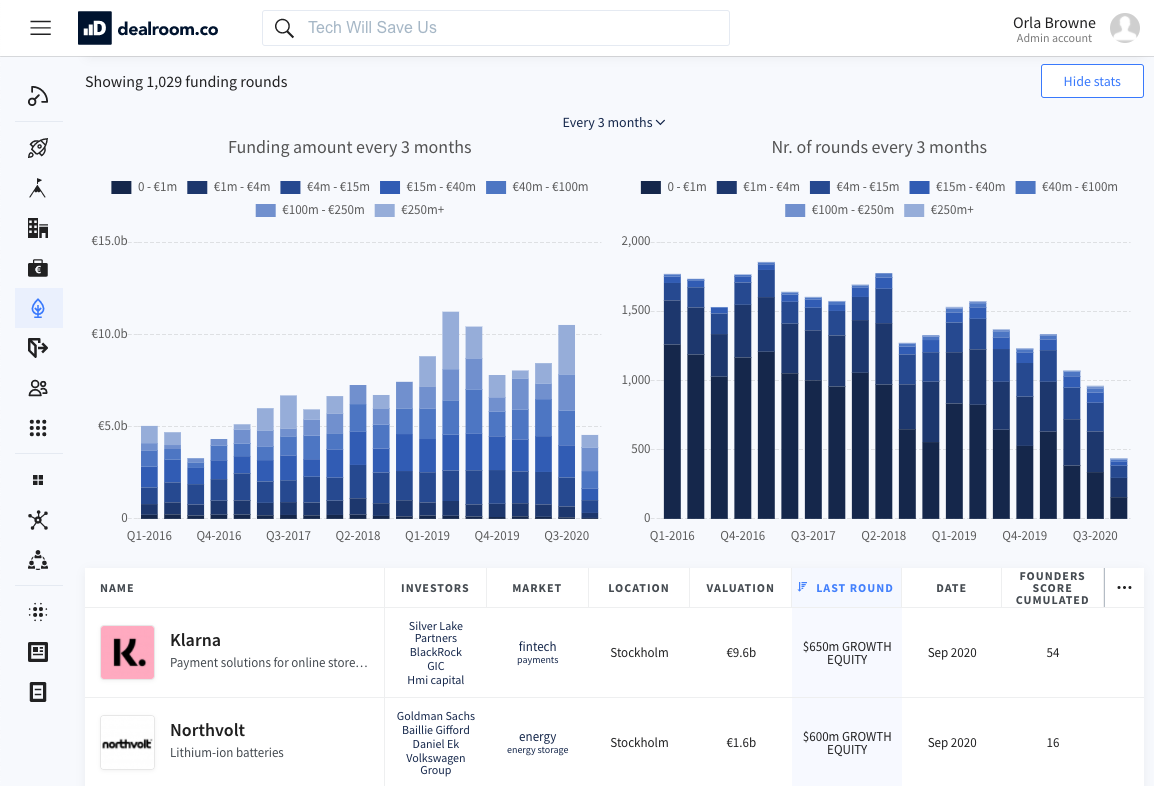Toggle €100m - €250m in Nr. of rounds legend

click(840, 210)
